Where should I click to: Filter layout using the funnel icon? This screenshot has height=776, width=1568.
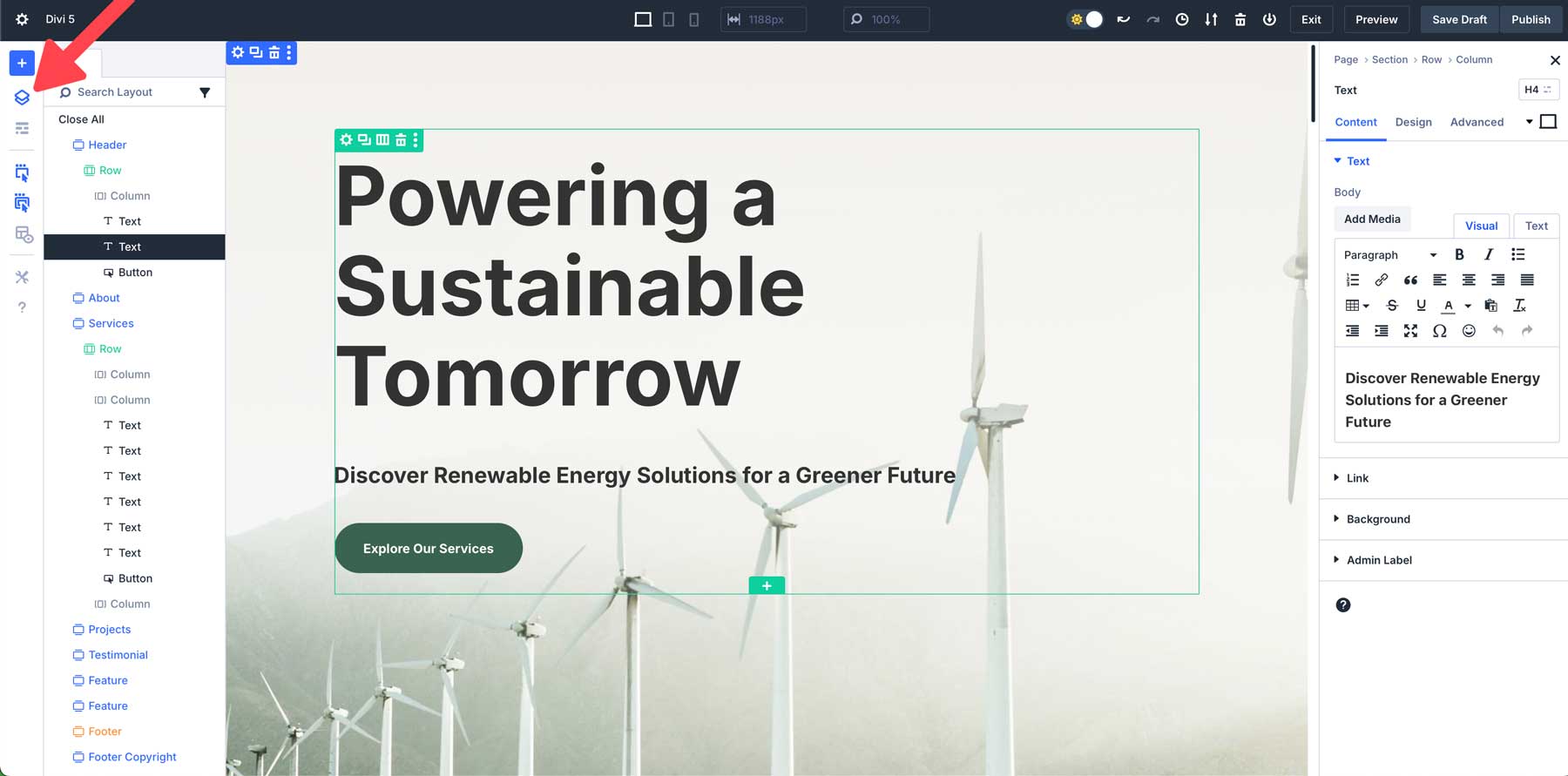pyautogui.click(x=205, y=92)
